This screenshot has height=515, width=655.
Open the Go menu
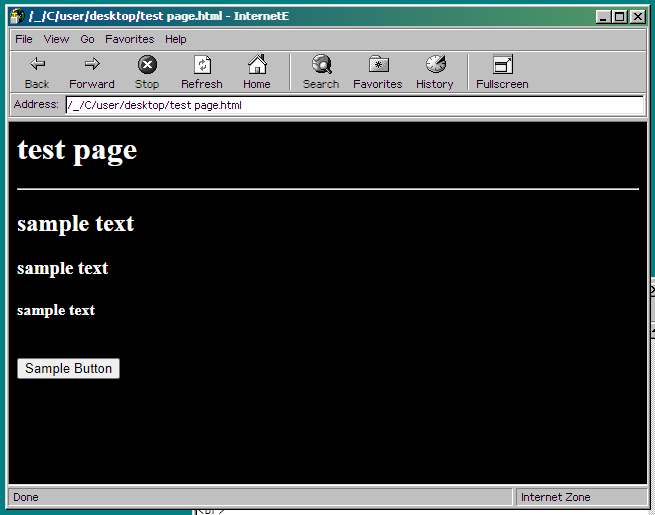[x=87, y=39]
